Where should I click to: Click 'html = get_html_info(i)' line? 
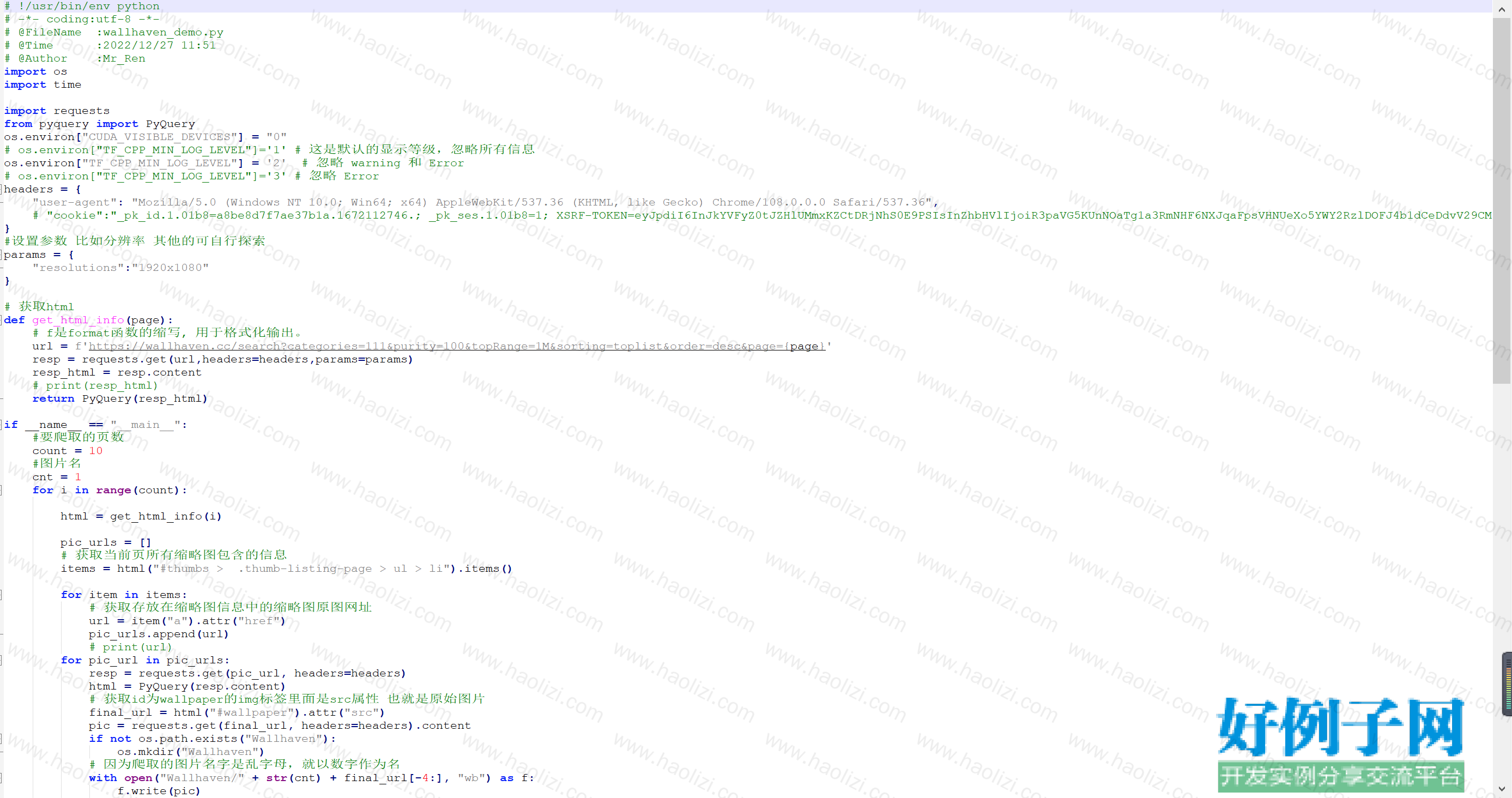(x=142, y=516)
